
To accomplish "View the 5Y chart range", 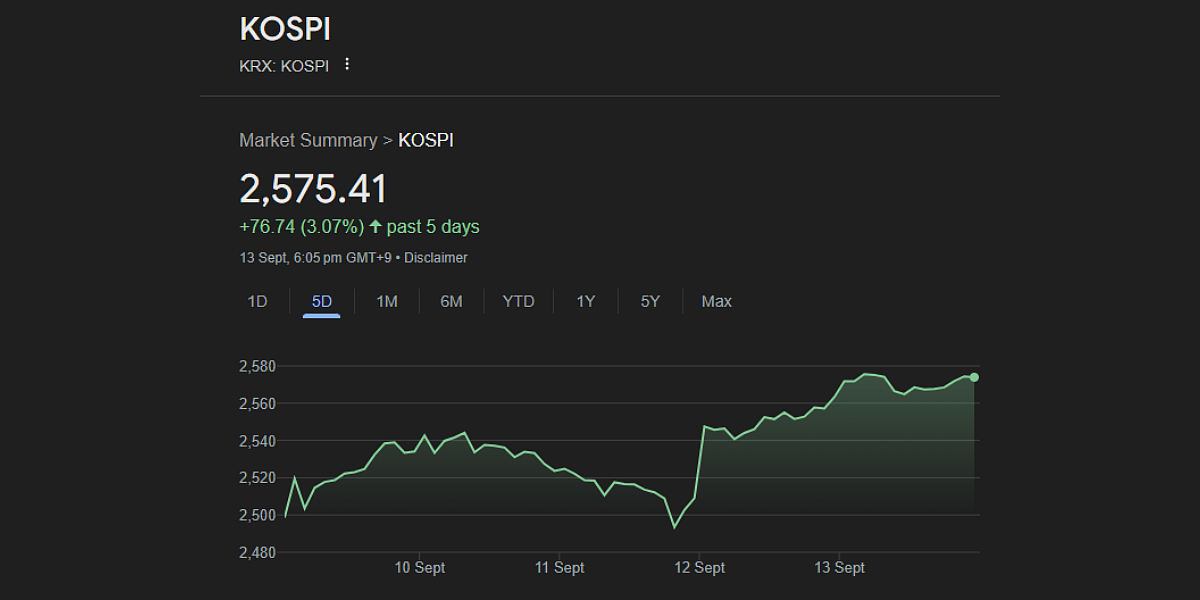I will pos(650,301).
